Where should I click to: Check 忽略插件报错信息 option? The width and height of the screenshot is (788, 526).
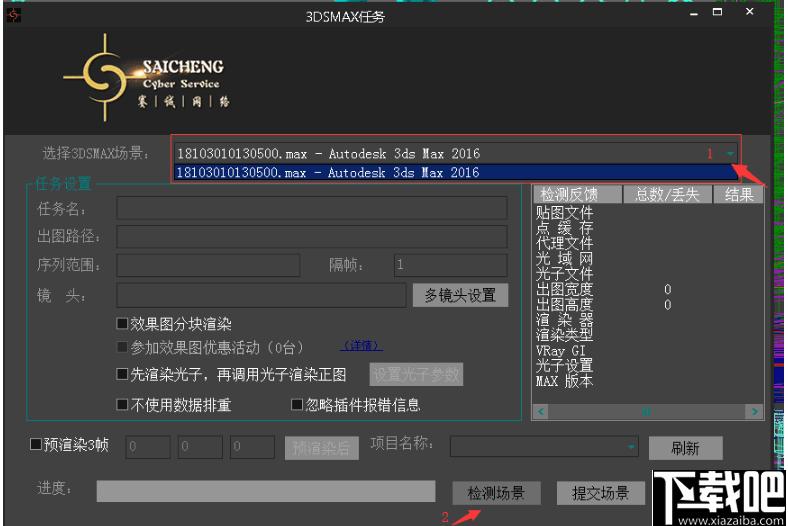tap(297, 404)
